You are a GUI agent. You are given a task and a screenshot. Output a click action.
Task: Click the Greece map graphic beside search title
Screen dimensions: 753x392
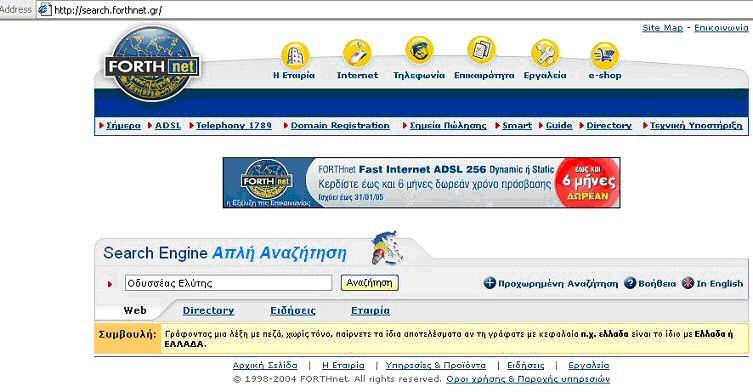387,247
